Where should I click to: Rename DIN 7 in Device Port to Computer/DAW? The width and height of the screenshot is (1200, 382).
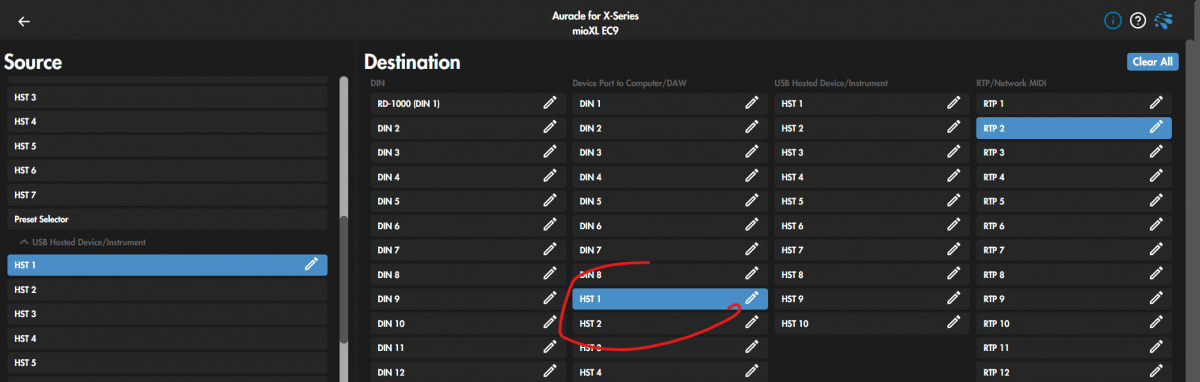pos(752,250)
